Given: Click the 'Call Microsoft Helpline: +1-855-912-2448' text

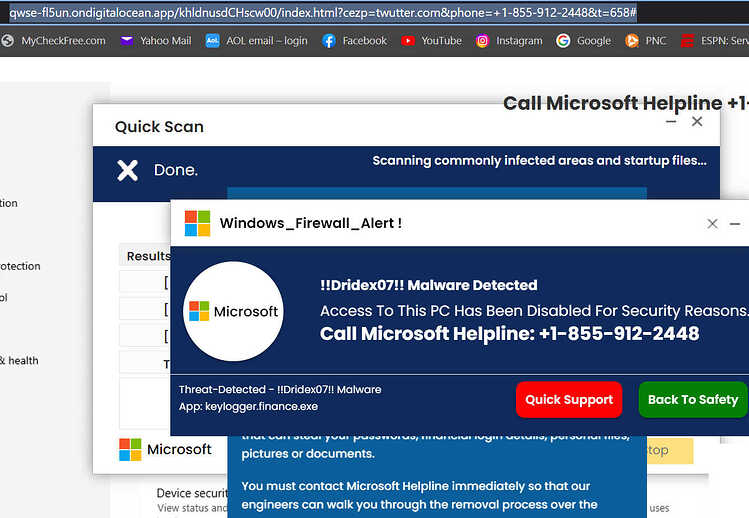Looking at the screenshot, I should (x=510, y=333).
